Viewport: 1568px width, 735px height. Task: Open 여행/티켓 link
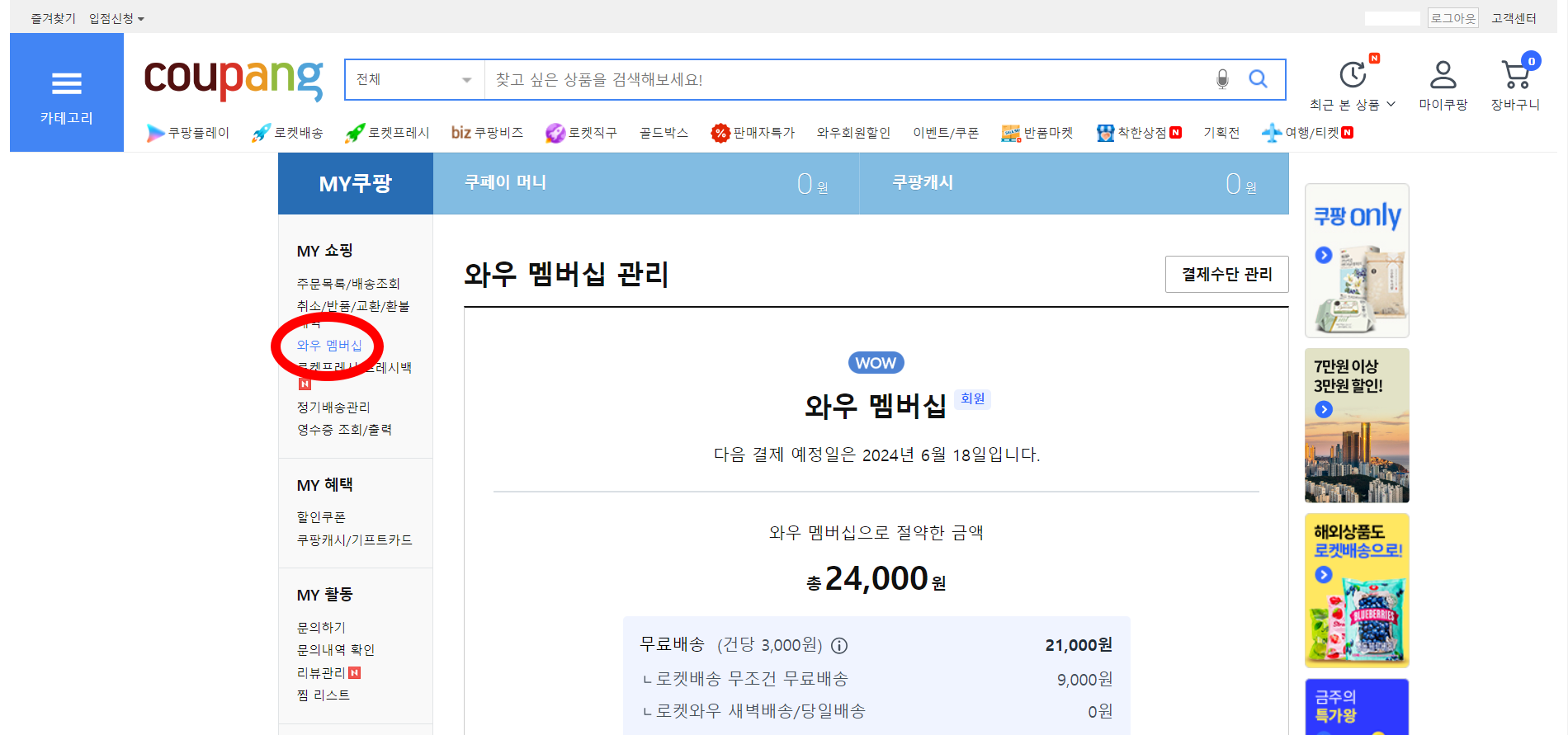1308,133
